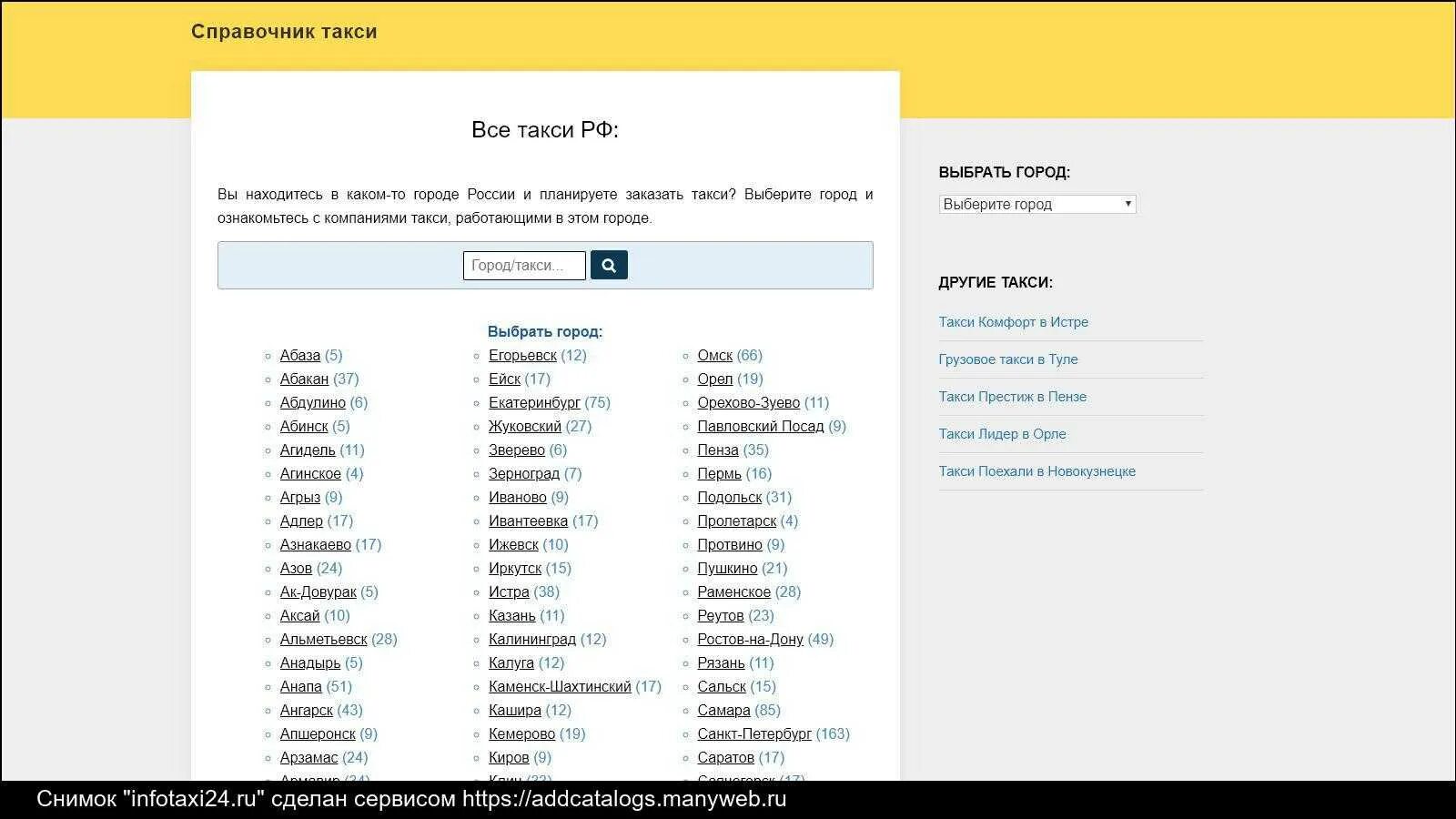Select city Санкт-Петербург
Image resolution: width=1456 pixels, height=819 pixels.
click(x=755, y=734)
